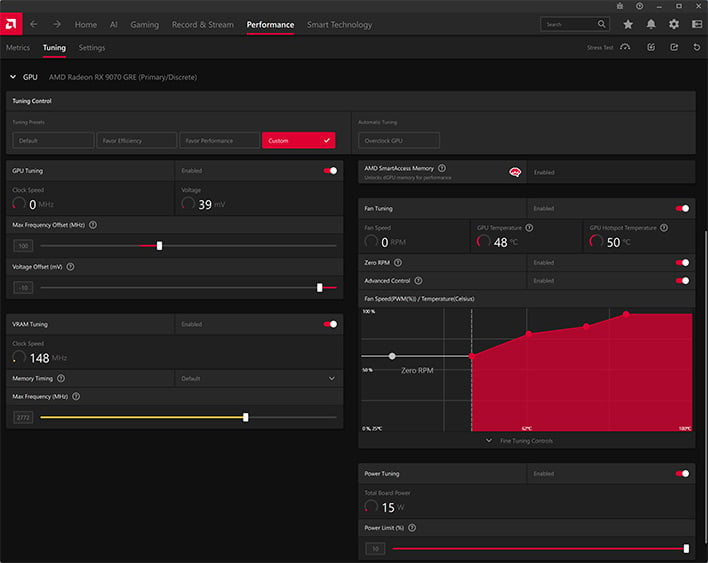Click the search magnifier icon

(601, 24)
